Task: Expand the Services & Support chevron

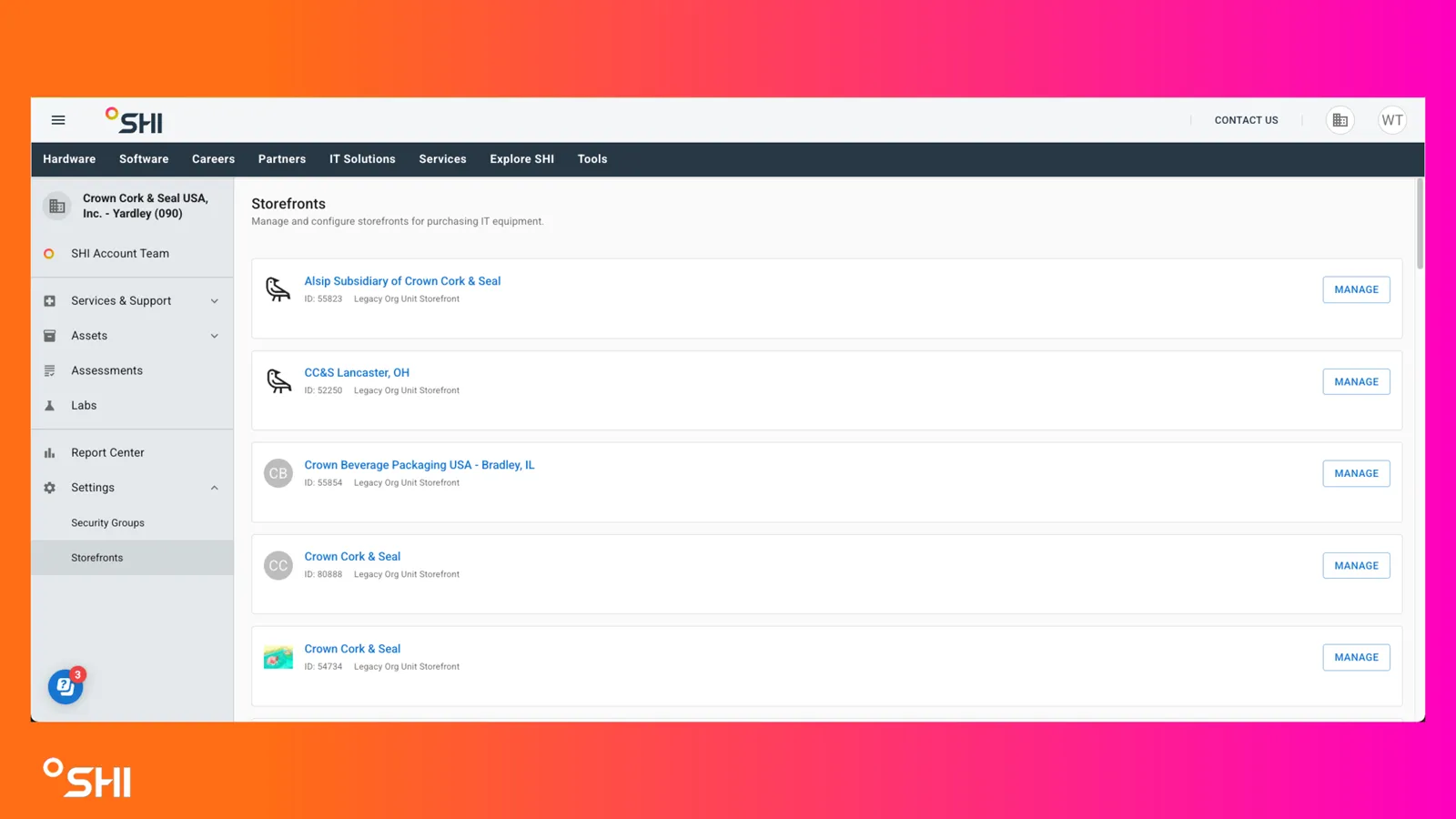Action: pos(215,301)
